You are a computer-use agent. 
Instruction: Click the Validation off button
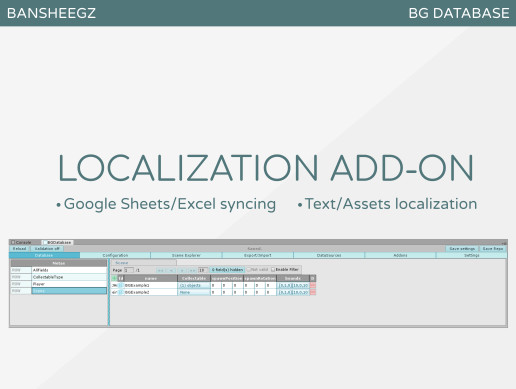pos(47,249)
